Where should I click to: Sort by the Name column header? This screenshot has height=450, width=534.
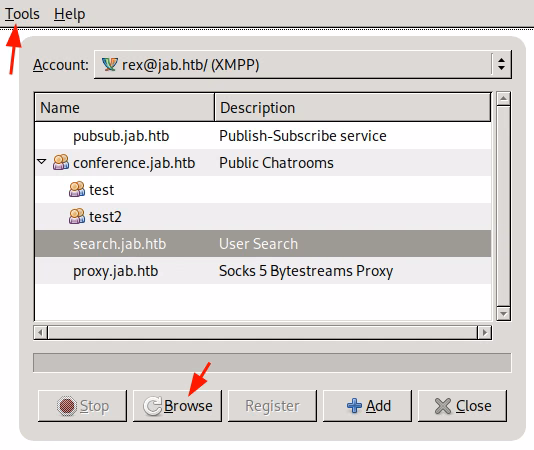(124, 108)
